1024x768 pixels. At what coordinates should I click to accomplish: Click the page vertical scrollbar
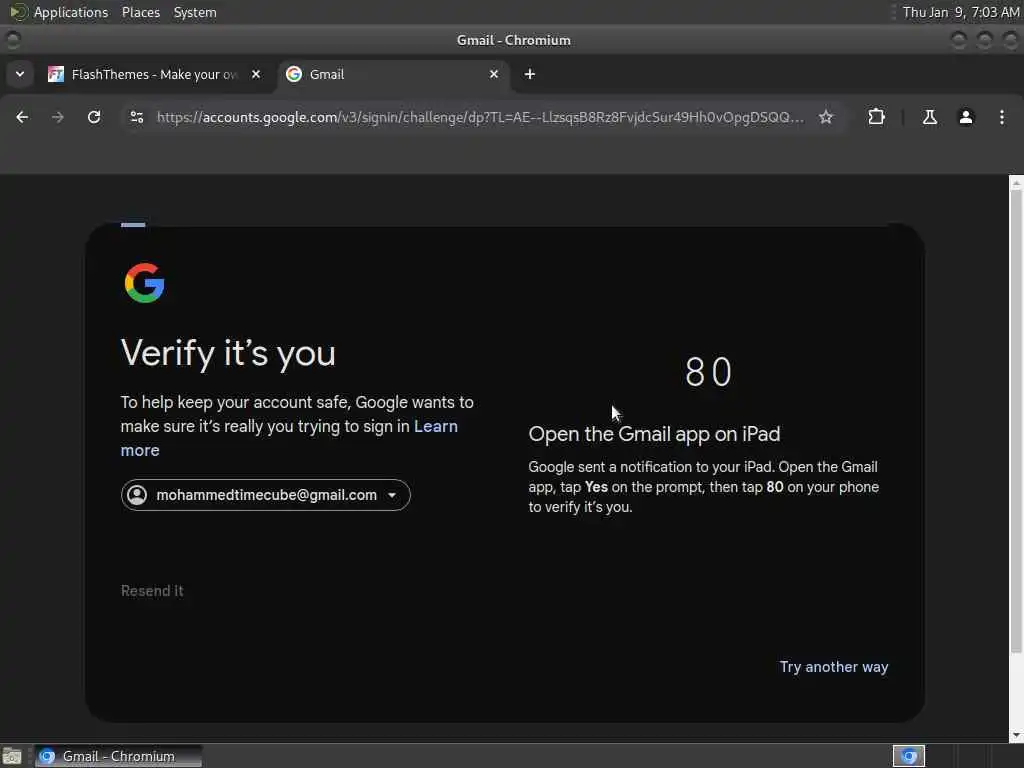pos(1016,421)
